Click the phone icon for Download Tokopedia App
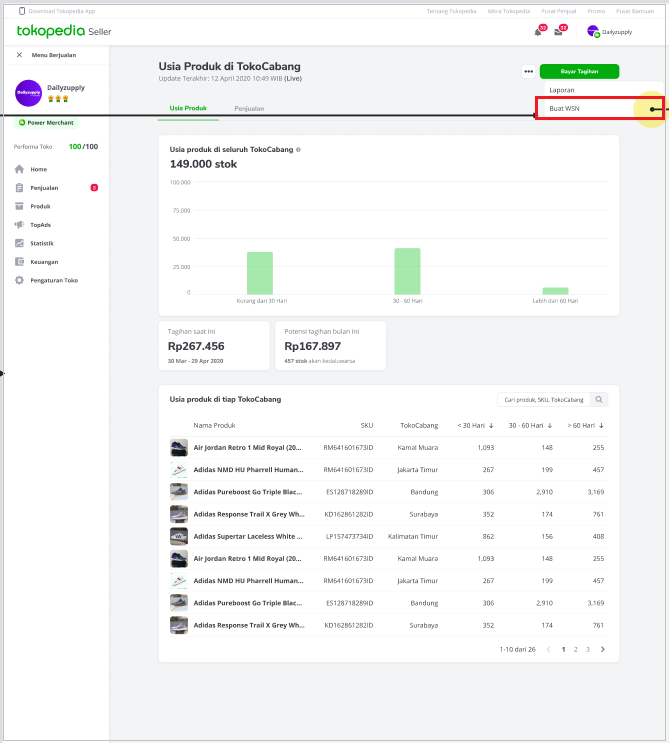669x743 pixels. coord(22,11)
